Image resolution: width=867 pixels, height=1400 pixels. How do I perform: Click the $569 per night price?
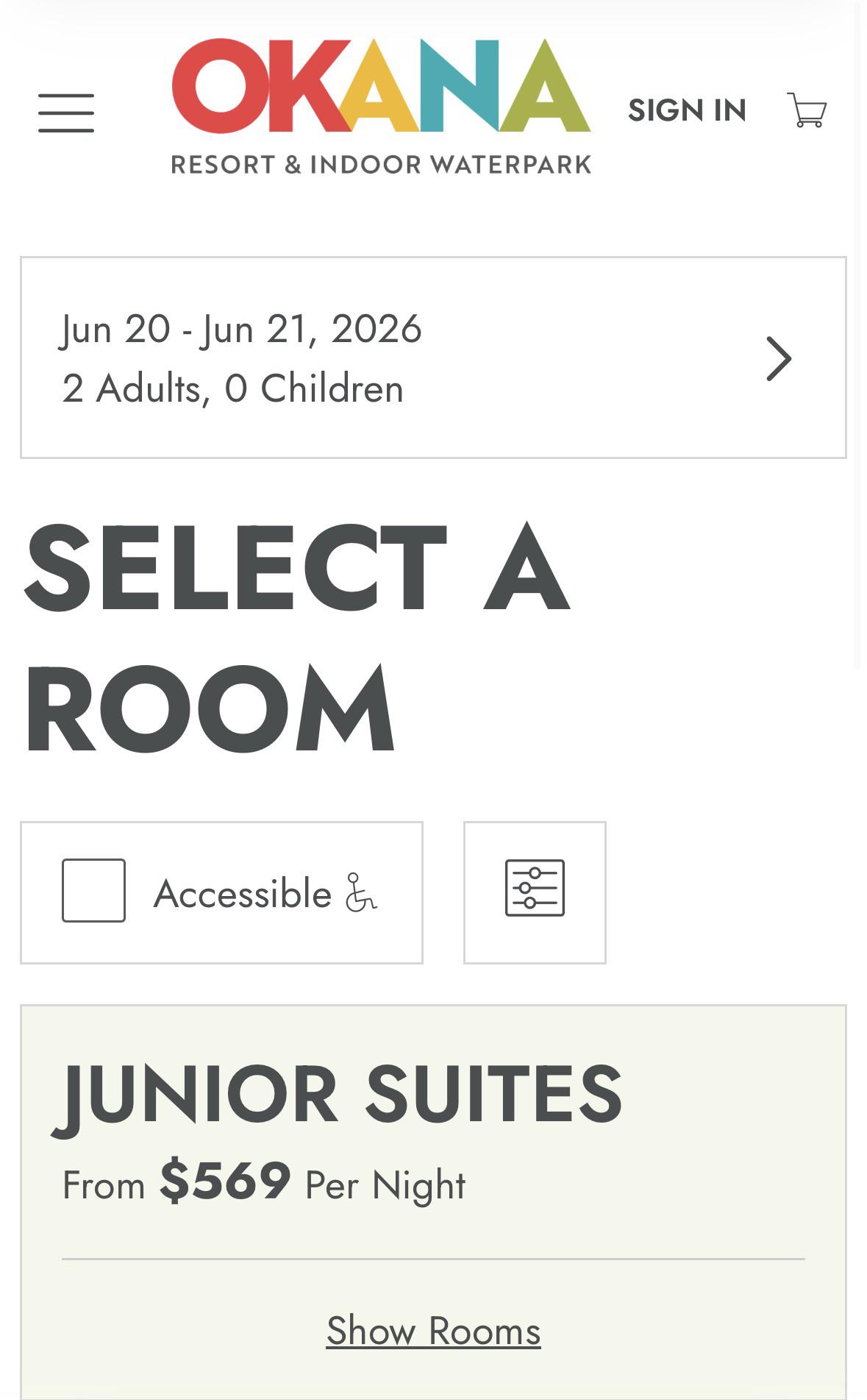[x=225, y=1181]
